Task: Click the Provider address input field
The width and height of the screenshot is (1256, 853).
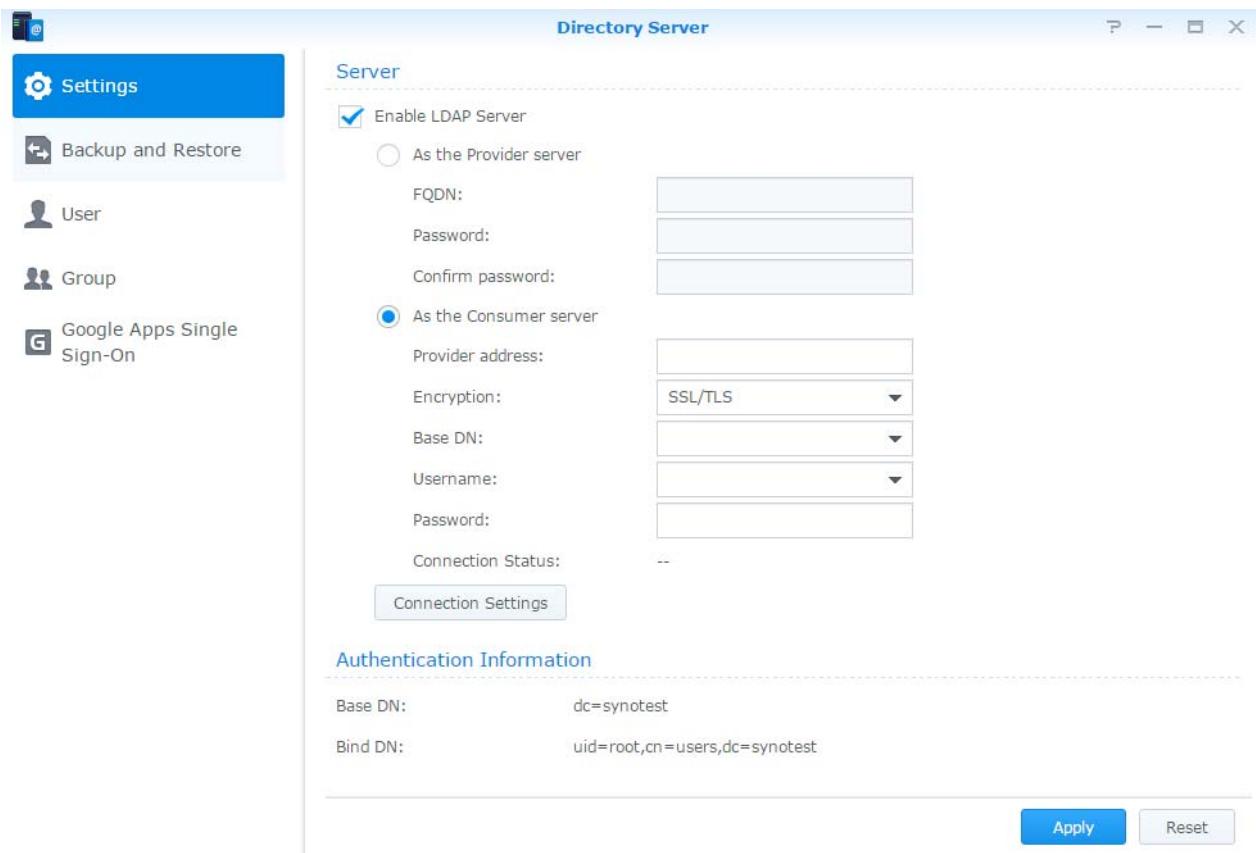Action: [785, 356]
